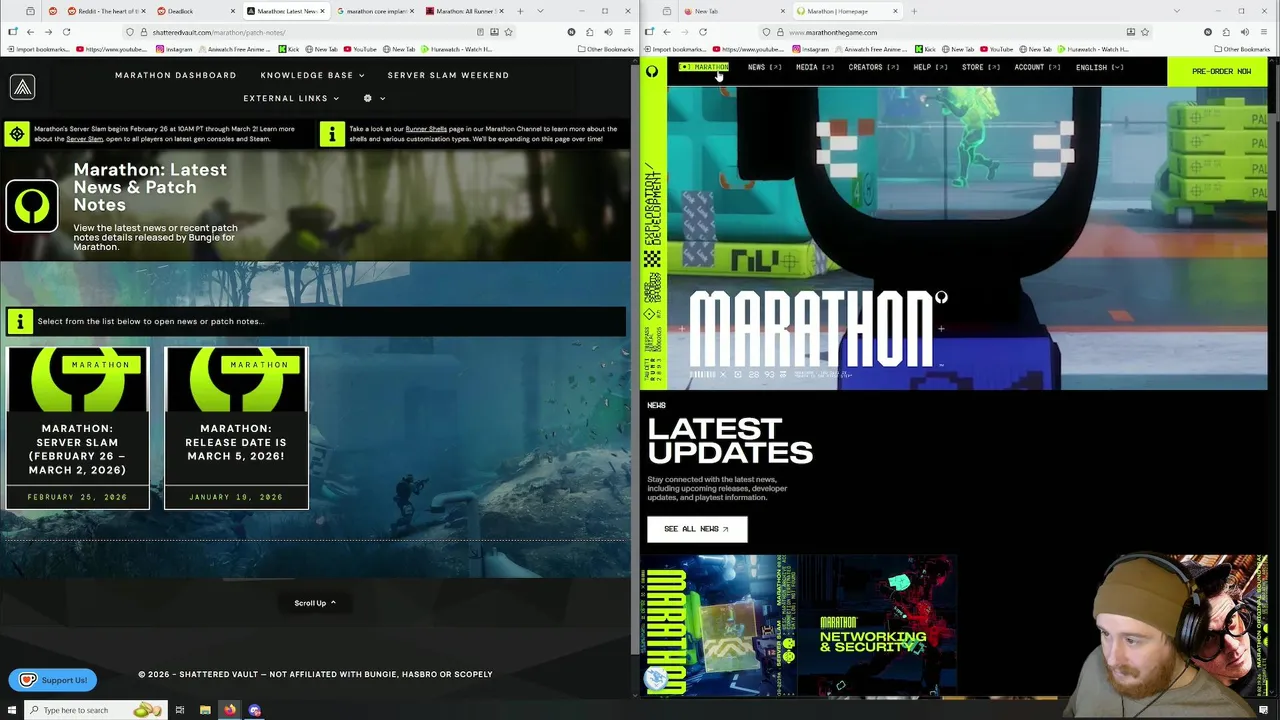This screenshot has width=1280, height=720.
Task: Open Marathon Dashboard menu item
Action: click(x=176, y=75)
